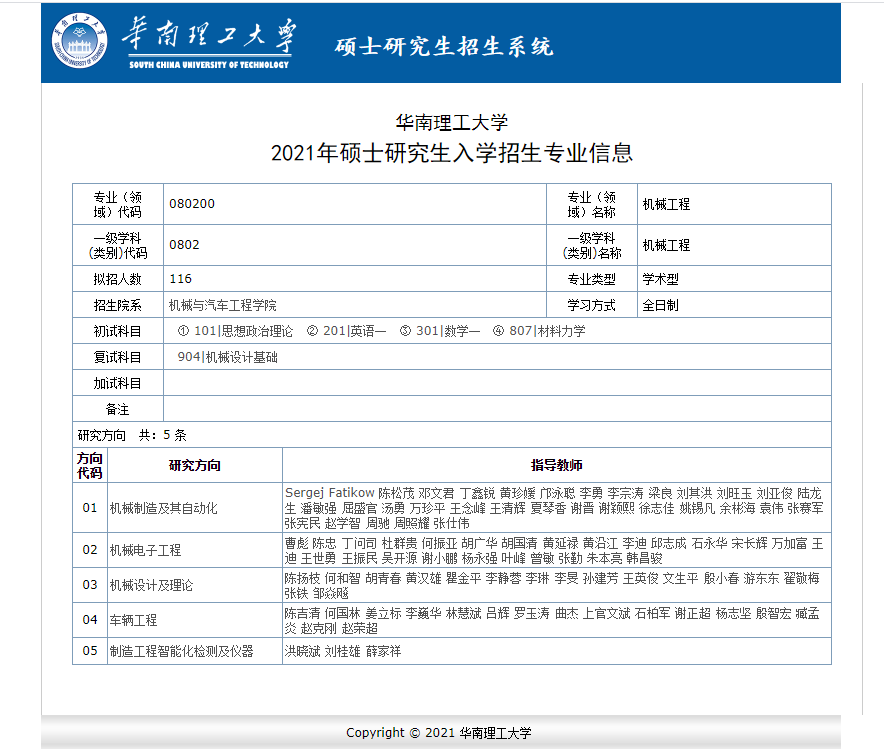Select the major code value 080200
Screen dimensions: 884x749
(x=192, y=204)
